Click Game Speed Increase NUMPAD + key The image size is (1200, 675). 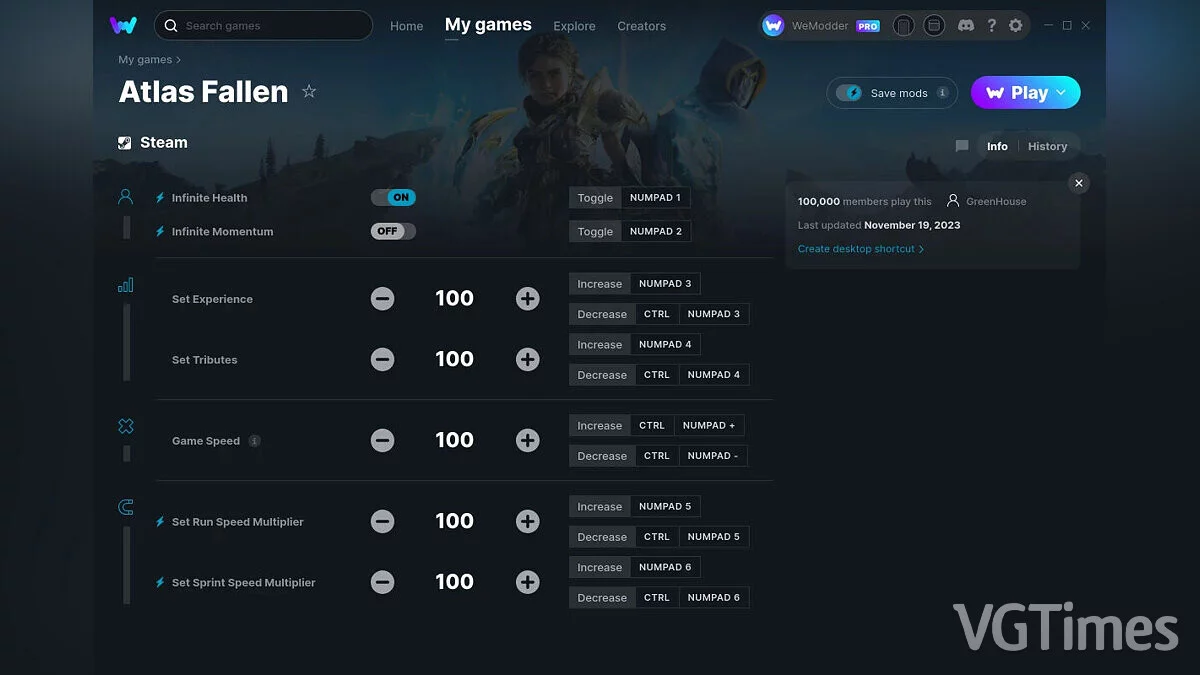click(709, 426)
